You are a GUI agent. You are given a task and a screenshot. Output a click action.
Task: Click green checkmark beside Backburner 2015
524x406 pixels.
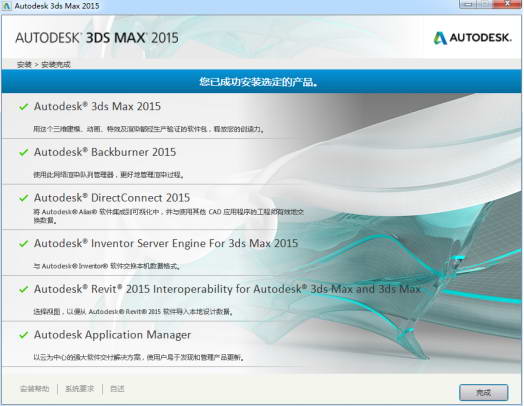(x=23, y=153)
